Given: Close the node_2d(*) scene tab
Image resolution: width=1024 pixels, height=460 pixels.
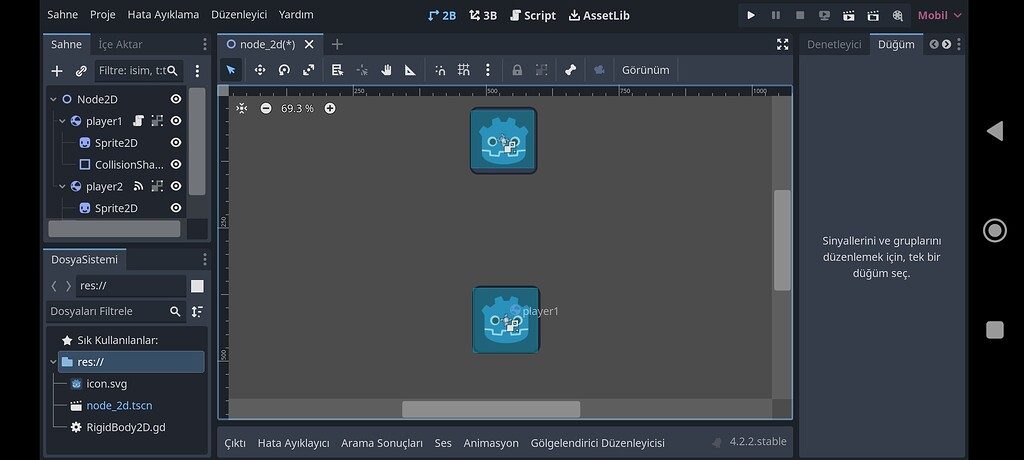Looking at the screenshot, I should (309, 44).
